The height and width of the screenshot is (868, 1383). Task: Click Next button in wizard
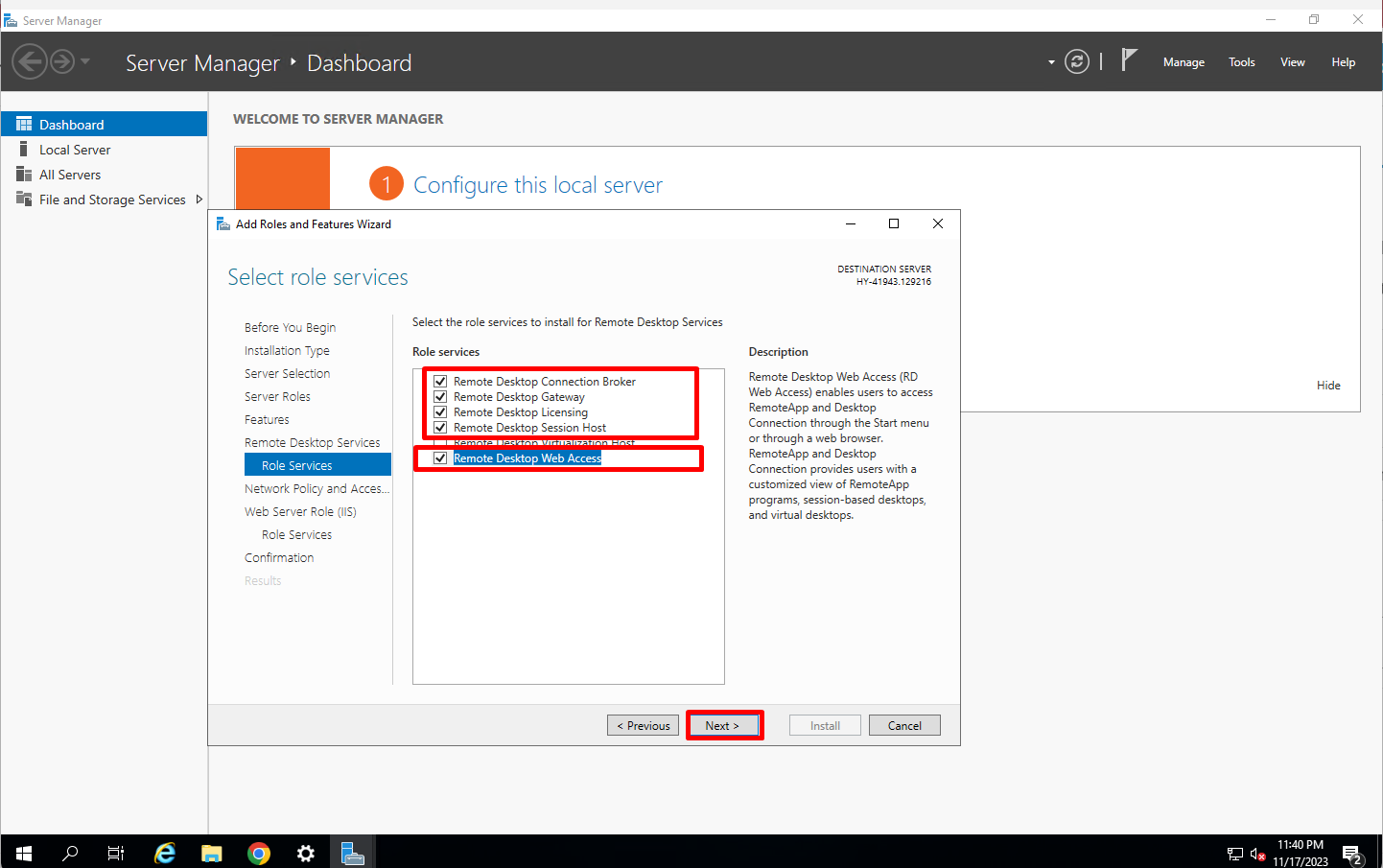click(722, 726)
